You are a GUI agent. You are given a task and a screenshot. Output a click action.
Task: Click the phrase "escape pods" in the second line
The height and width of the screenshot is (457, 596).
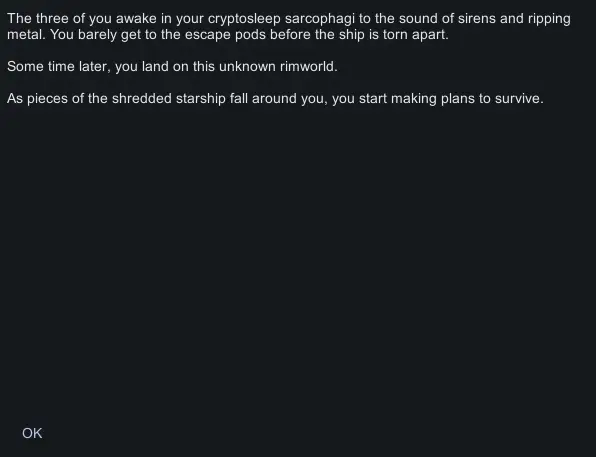point(221,35)
